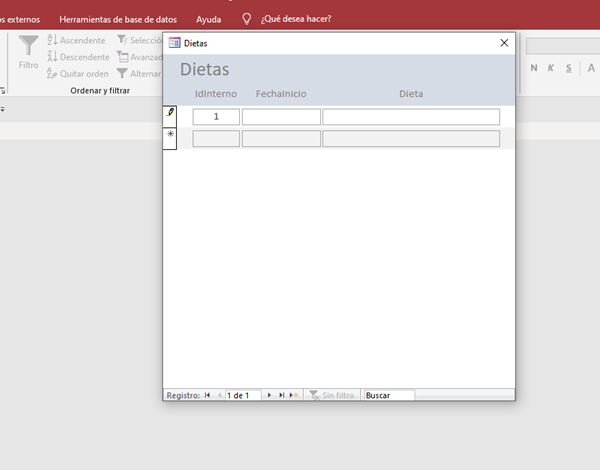
Task: Toggle italic formatting (K) button
Action: coord(551,68)
